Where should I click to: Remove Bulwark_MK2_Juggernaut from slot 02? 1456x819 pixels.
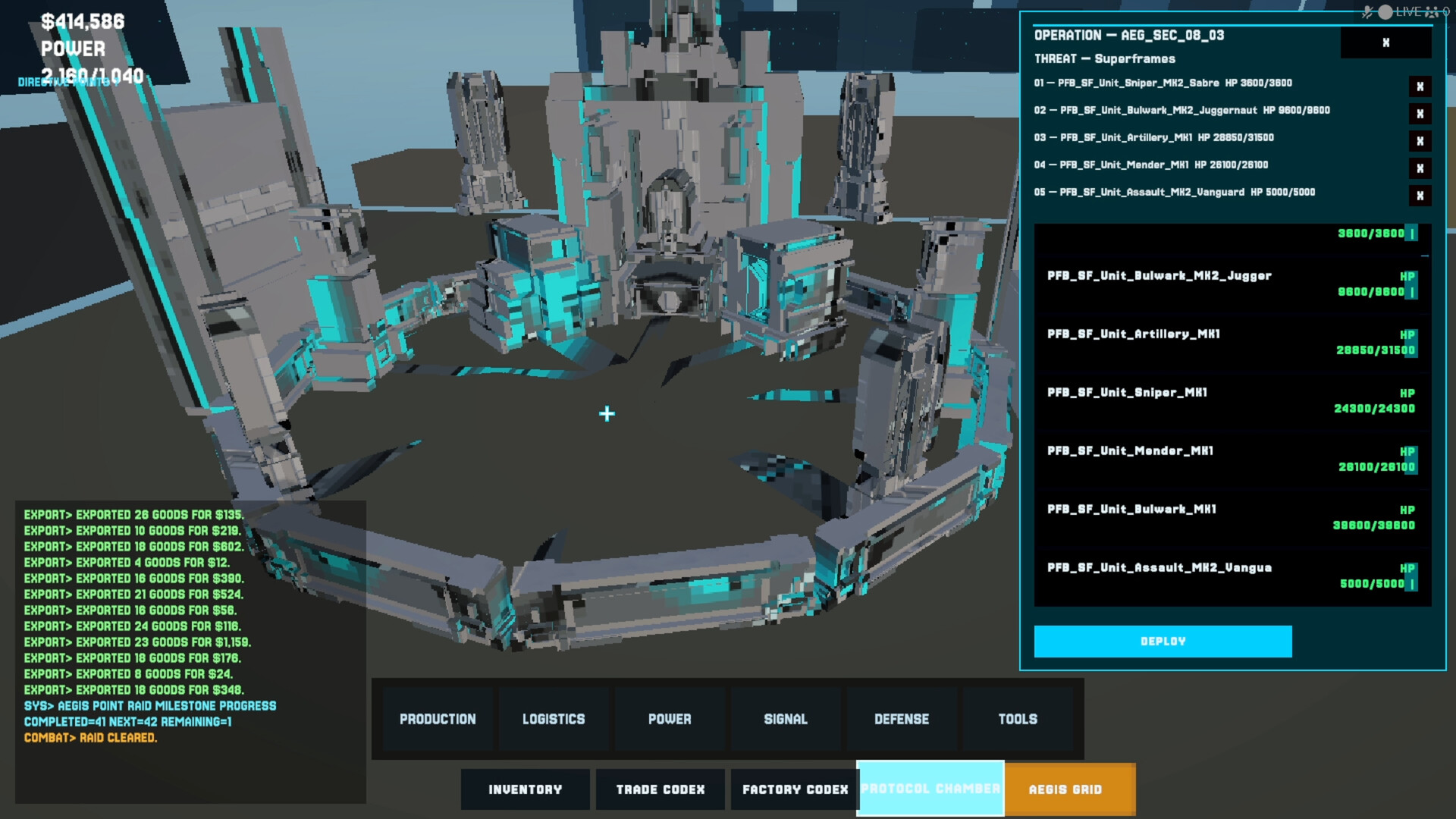1420,114
